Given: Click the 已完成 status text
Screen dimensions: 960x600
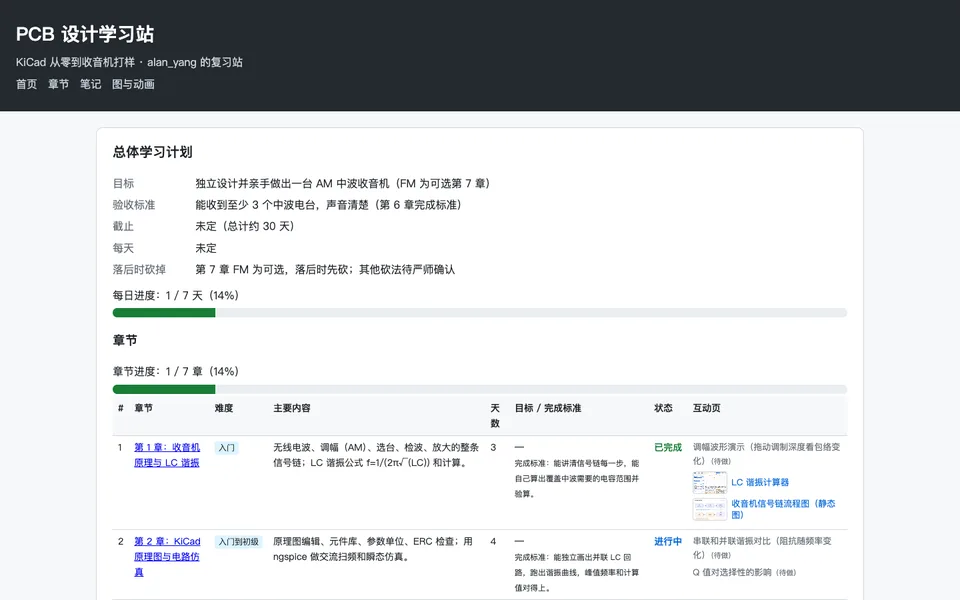Looking at the screenshot, I should coord(667,448).
